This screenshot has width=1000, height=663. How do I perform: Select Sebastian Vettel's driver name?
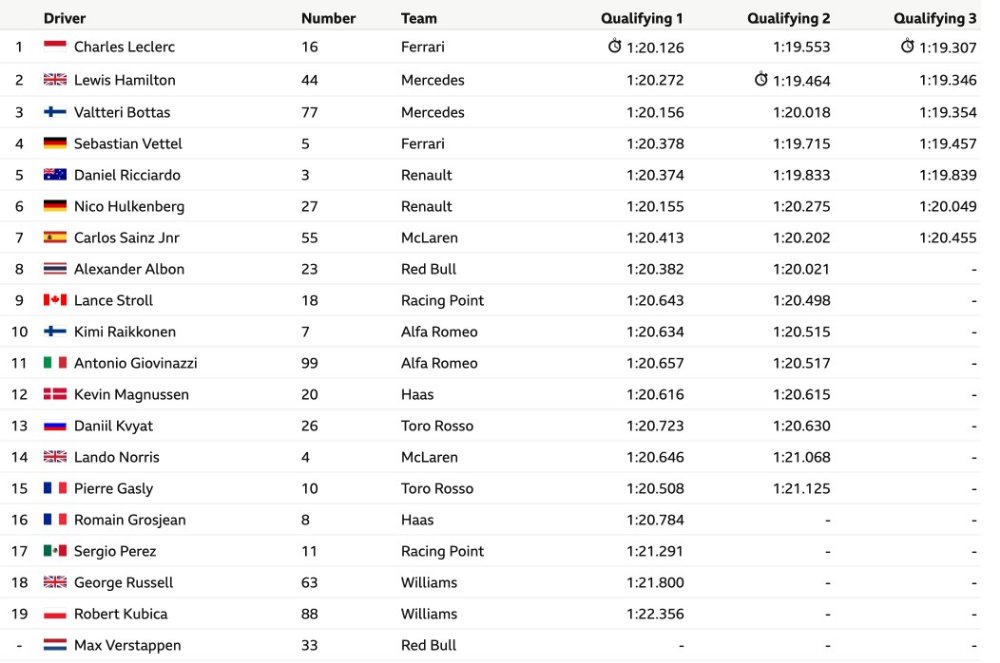pyautogui.click(x=128, y=143)
